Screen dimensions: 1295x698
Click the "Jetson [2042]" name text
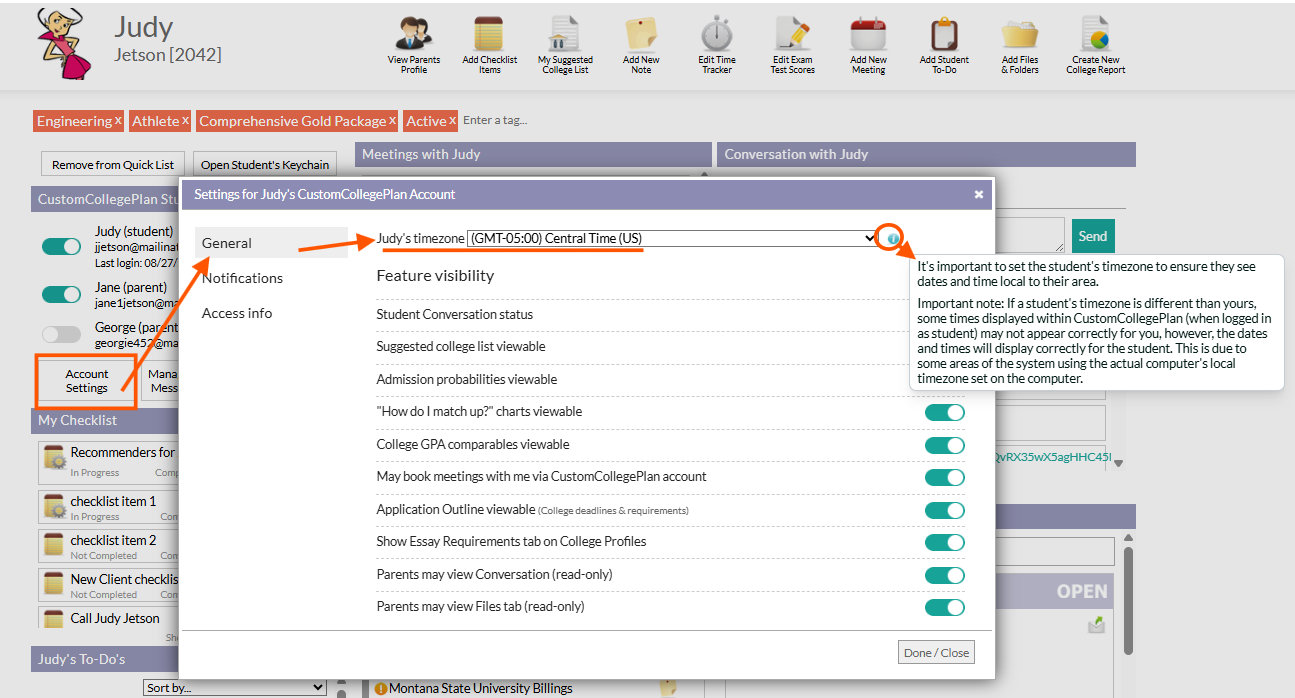[168, 54]
